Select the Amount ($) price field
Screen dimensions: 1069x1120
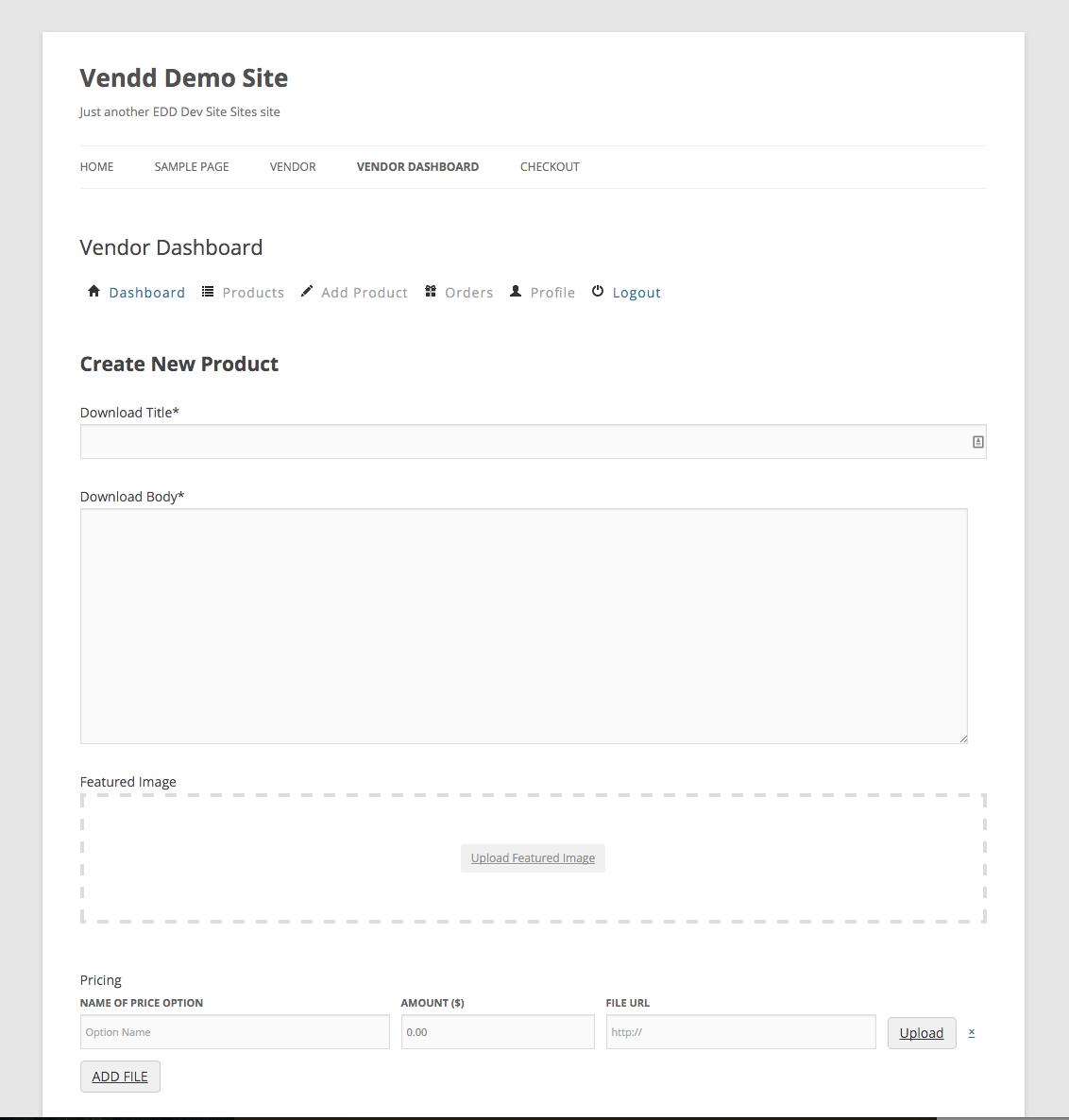(x=498, y=1032)
